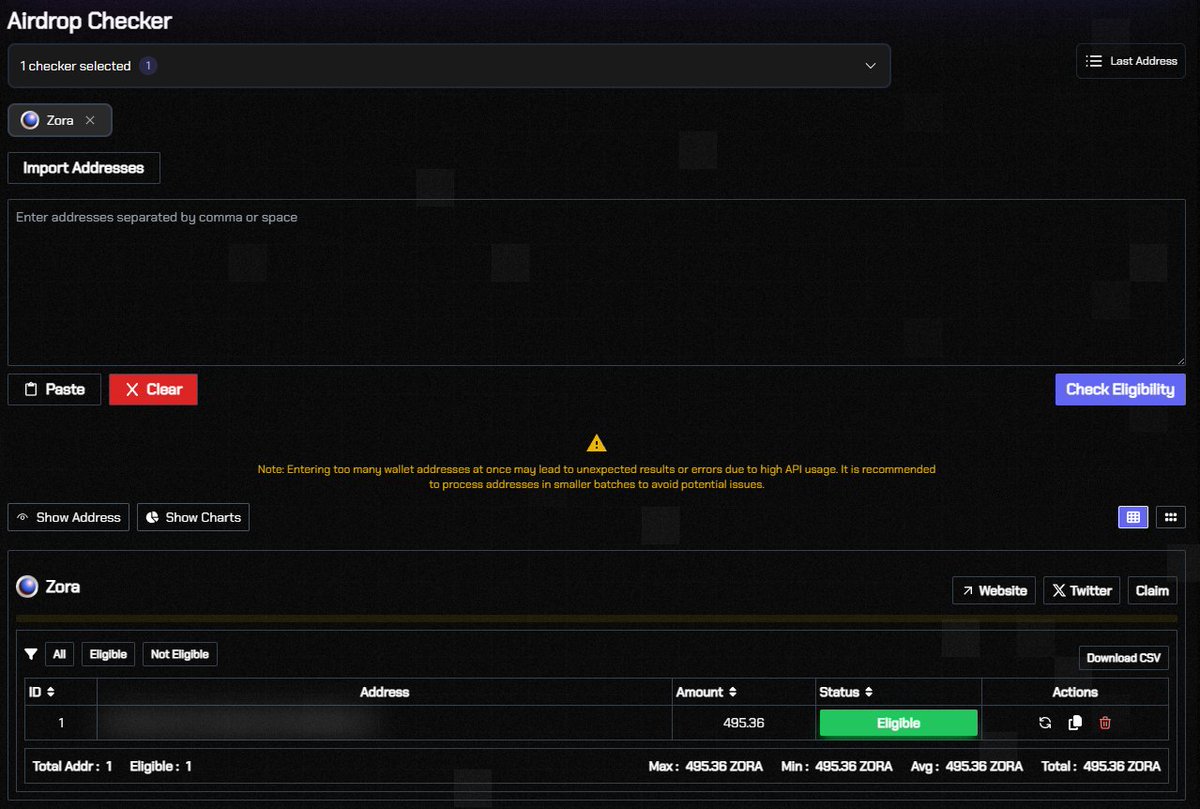
Task: Click the 'Eligible : 1' summary count
Action: point(161,766)
